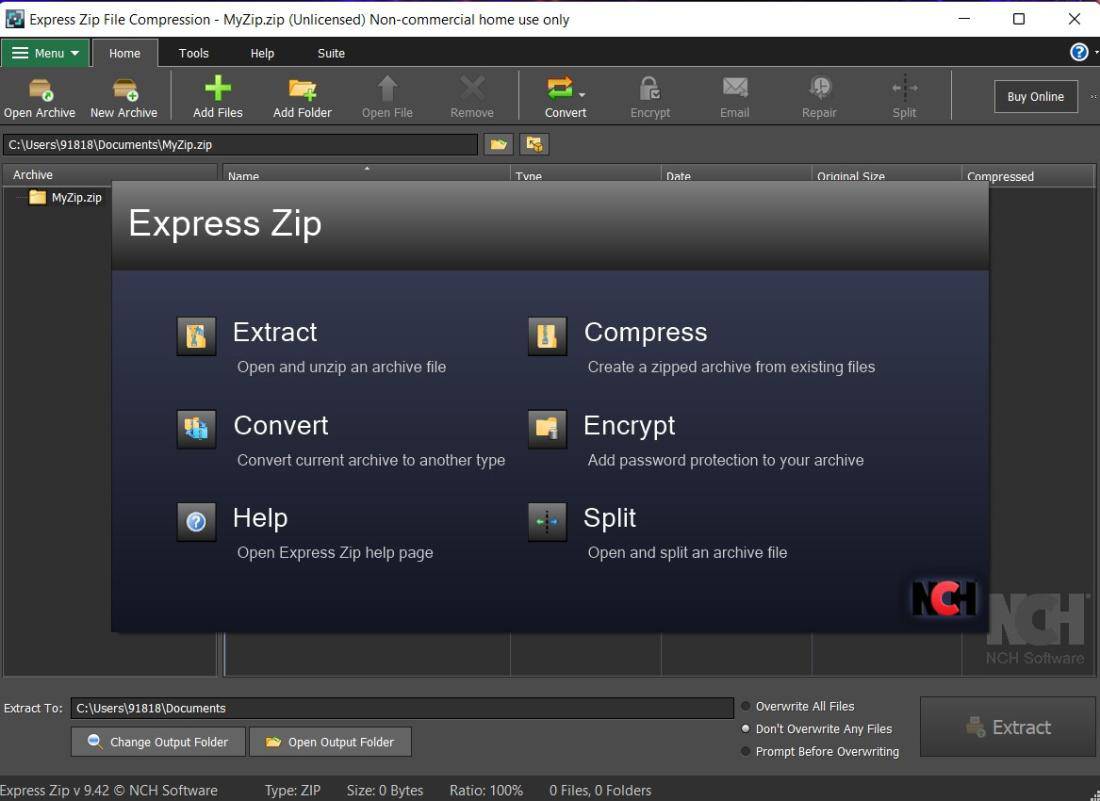This screenshot has height=801, width=1100.
Task: Click the Convert toolbar icon
Action: (560, 88)
